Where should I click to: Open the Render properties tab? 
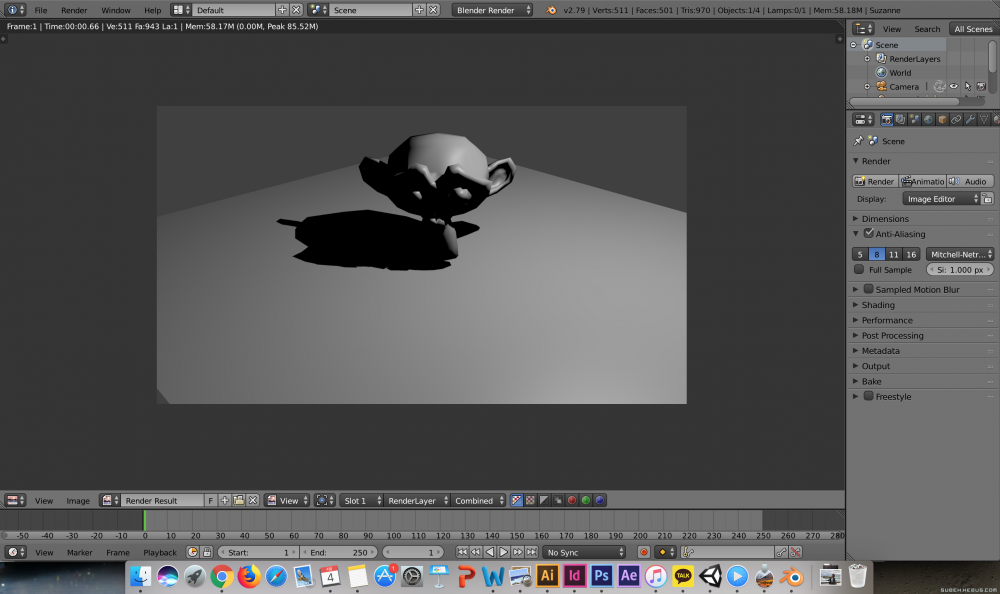(x=886, y=119)
